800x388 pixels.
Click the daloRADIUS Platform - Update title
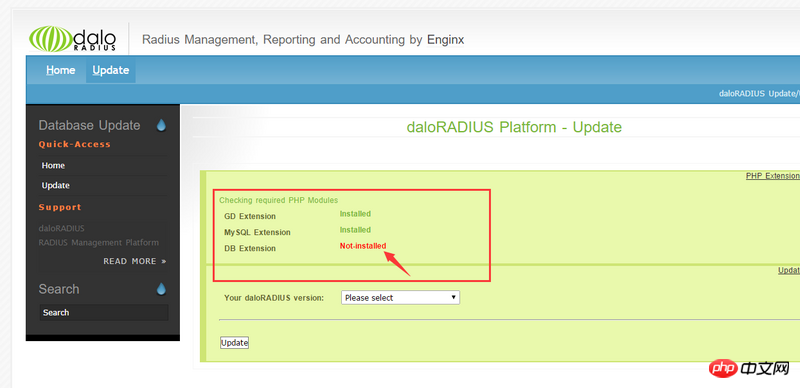(x=514, y=127)
